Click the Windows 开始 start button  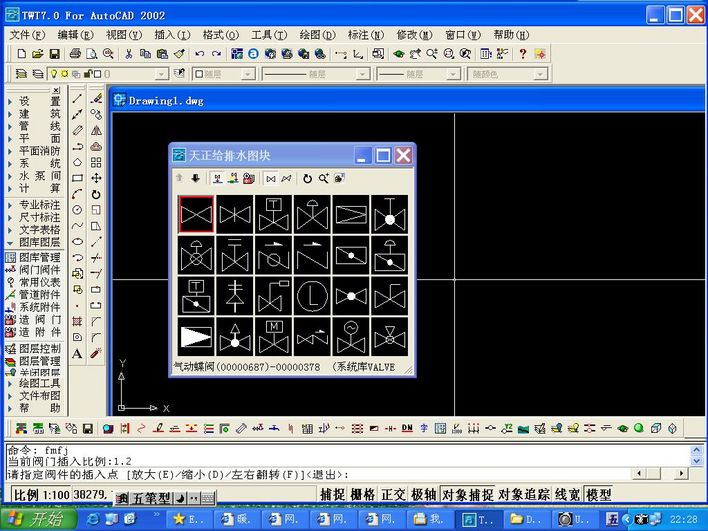coord(39,519)
